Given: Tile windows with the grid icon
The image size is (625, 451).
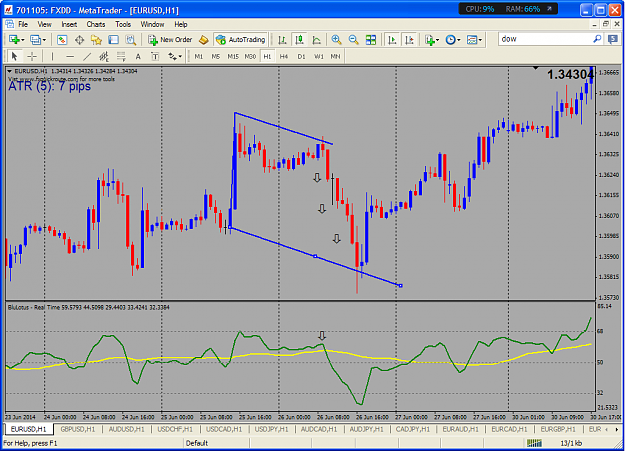Looking at the screenshot, I should pos(371,39).
